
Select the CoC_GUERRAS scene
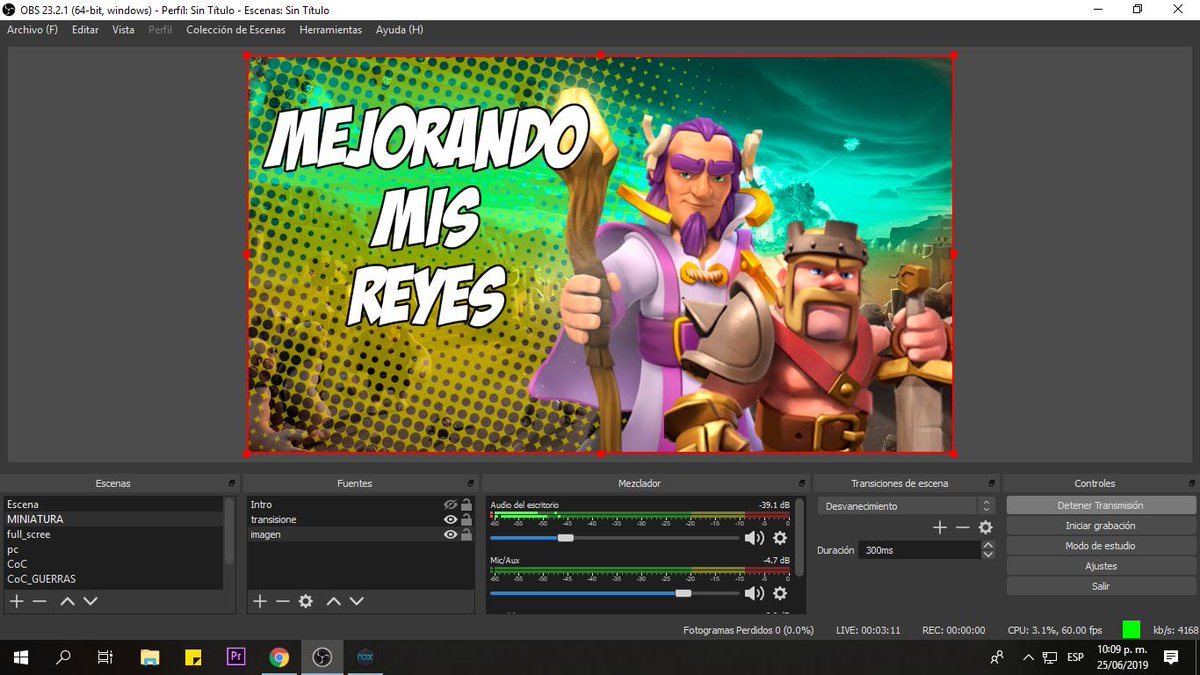coord(113,579)
